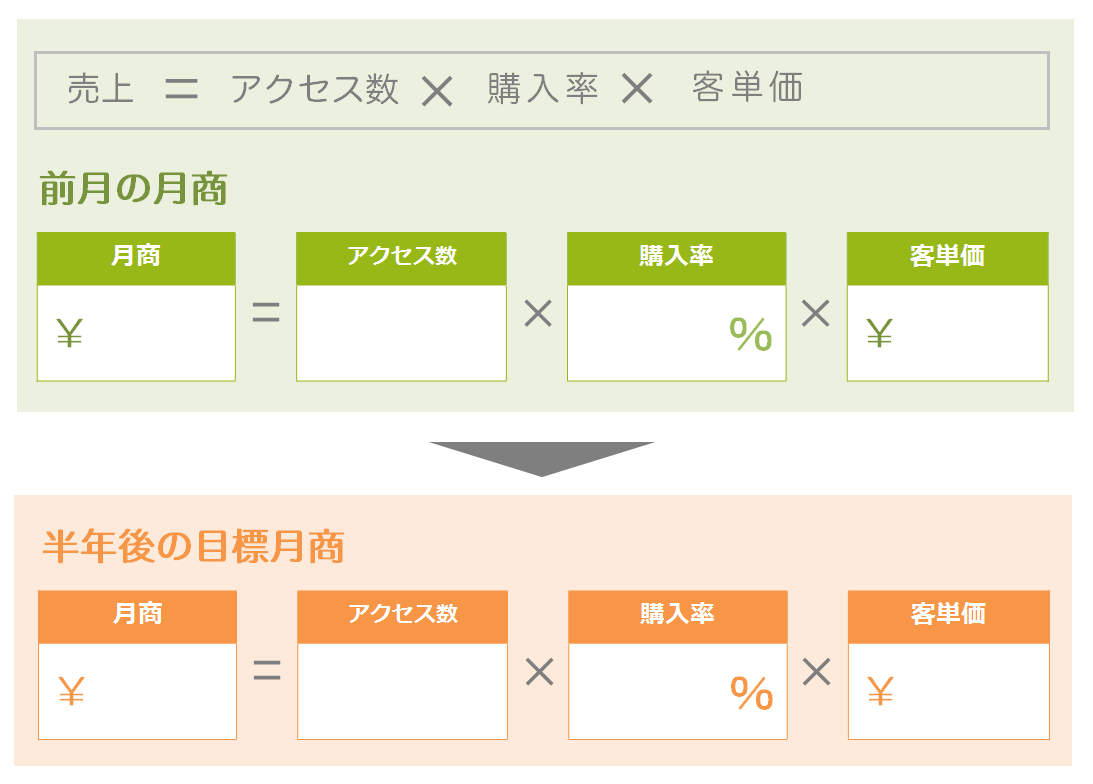
Task: Click the orange equals sign
Action: click(x=267, y=670)
